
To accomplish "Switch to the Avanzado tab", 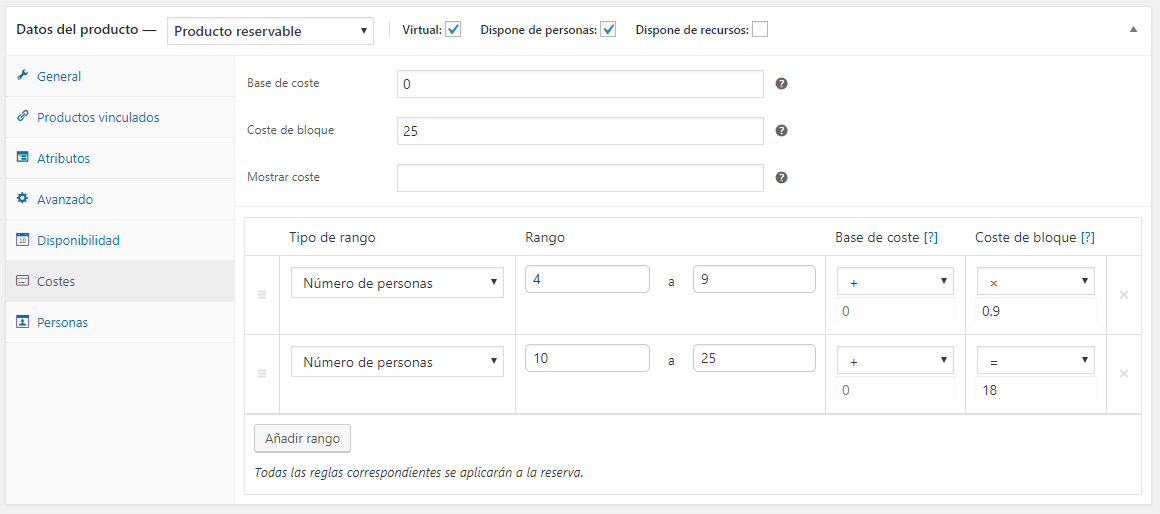I will click(120, 199).
